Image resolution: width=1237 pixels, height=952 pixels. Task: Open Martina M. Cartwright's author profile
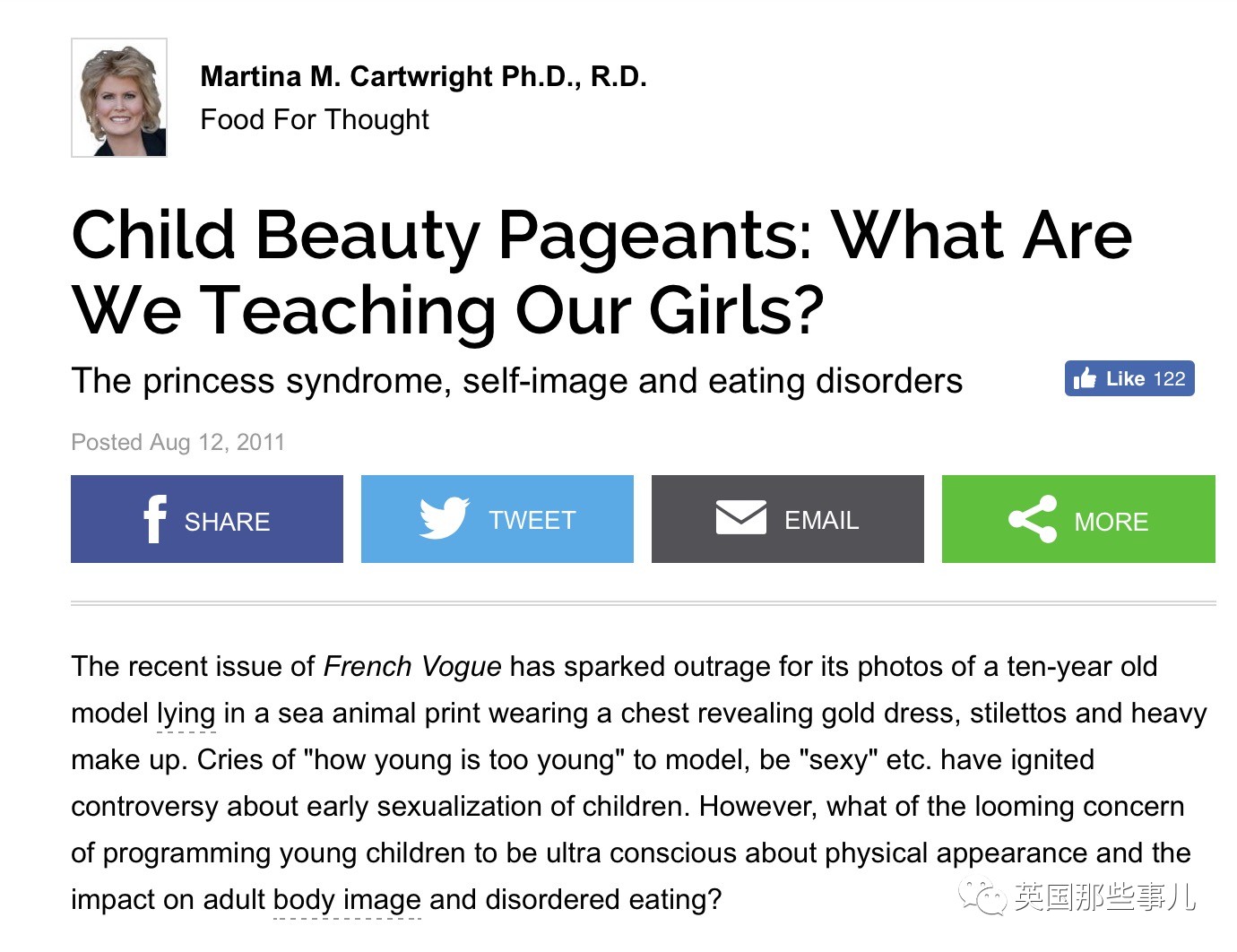(x=423, y=77)
